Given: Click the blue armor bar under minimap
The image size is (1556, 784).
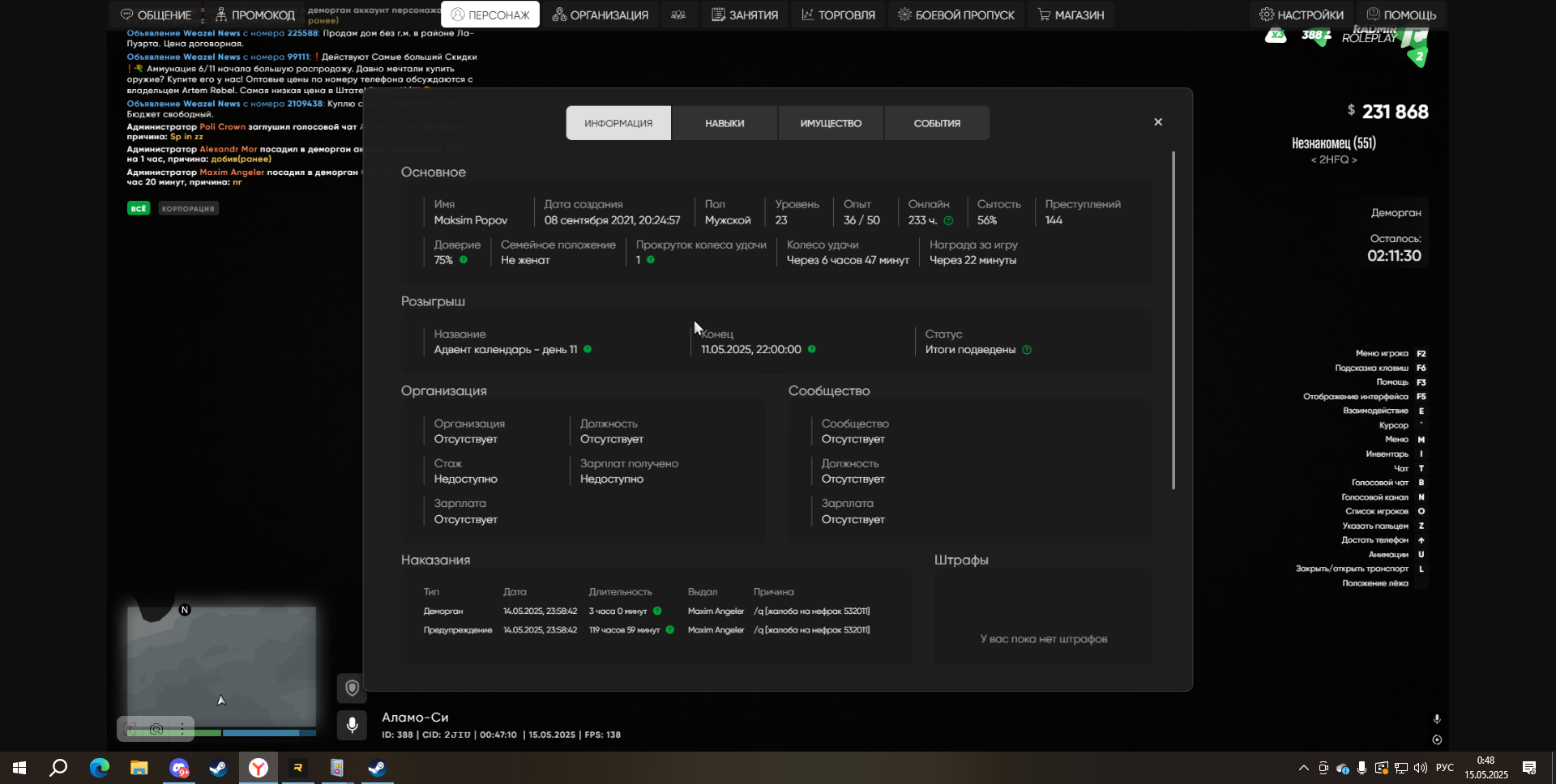Looking at the screenshot, I should click(268, 733).
